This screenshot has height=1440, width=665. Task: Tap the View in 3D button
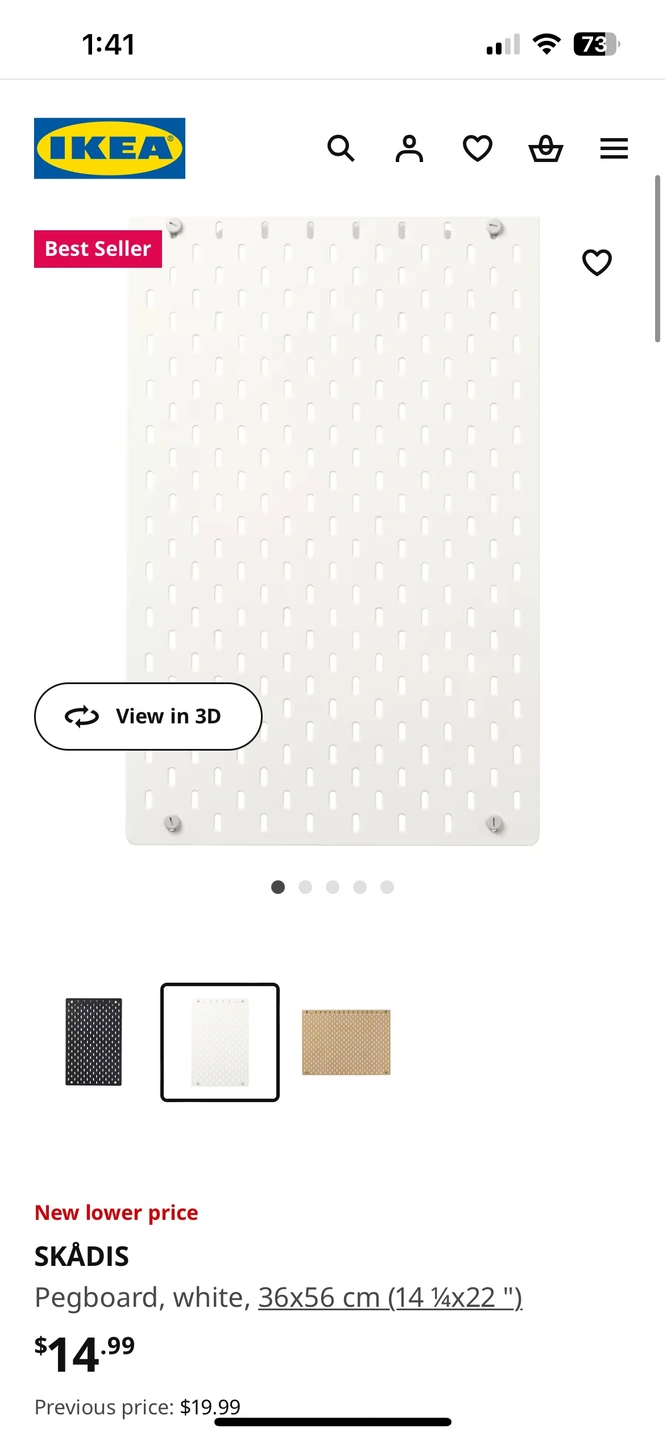pyautogui.click(x=148, y=716)
